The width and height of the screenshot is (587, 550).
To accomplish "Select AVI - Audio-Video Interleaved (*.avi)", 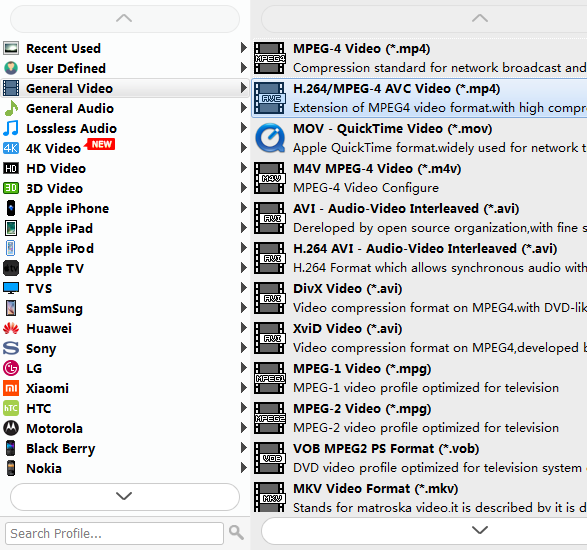I will [x=419, y=218].
